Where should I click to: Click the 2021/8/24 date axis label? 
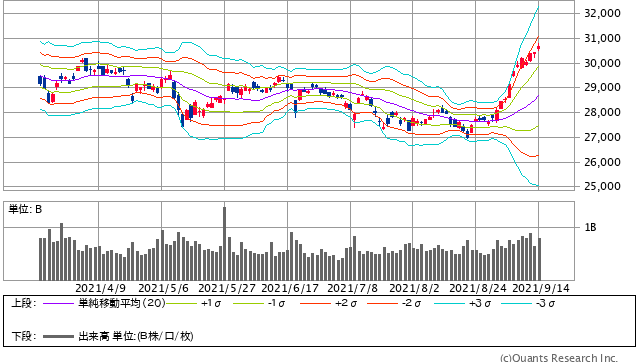tap(478, 288)
